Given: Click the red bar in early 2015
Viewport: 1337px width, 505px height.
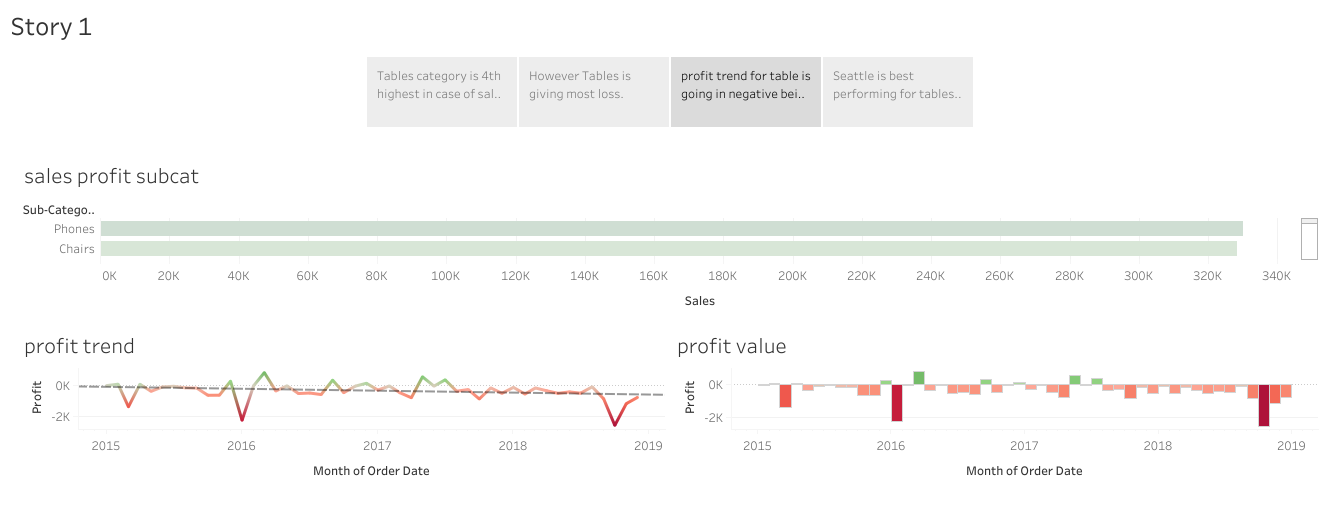Looking at the screenshot, I should pyautogui.click(x=785, y=395).
